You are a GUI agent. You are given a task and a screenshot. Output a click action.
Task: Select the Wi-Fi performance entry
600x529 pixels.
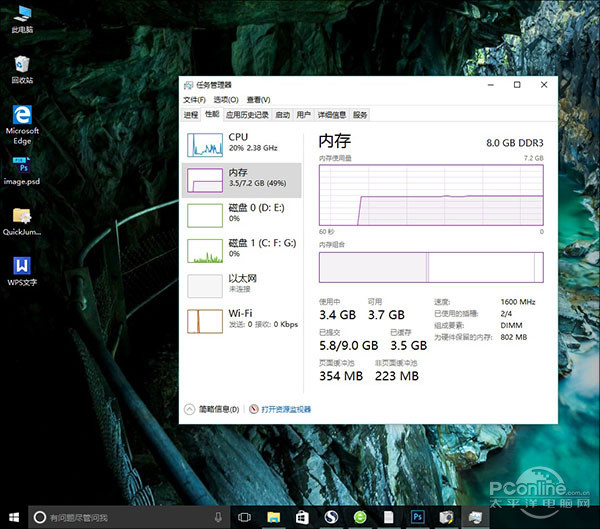click(x=242, y=321)
